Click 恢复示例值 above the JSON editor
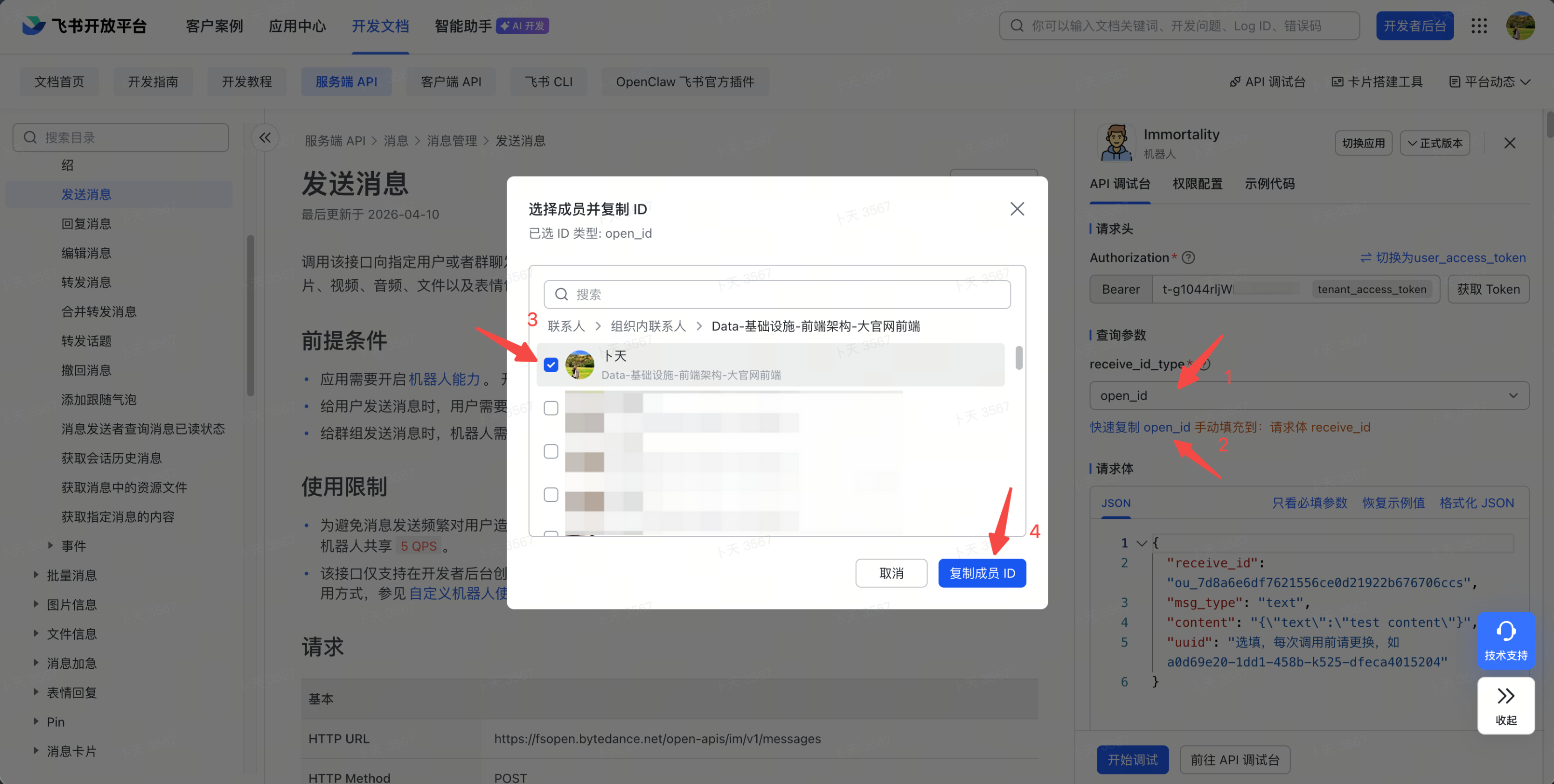Image resolution: width=1554 pixels, height=784 pixels. (1393, 503)
